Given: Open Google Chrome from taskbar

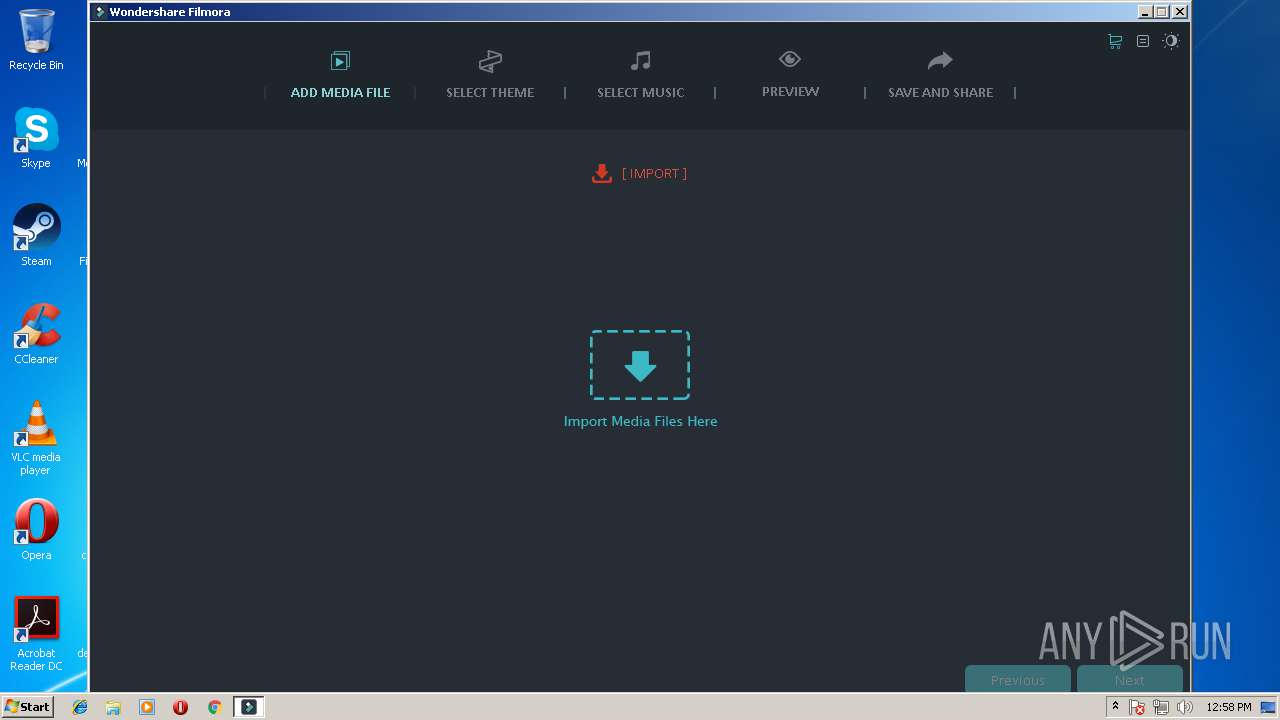Looking at the screenshot, I should [x=214, y=707].
